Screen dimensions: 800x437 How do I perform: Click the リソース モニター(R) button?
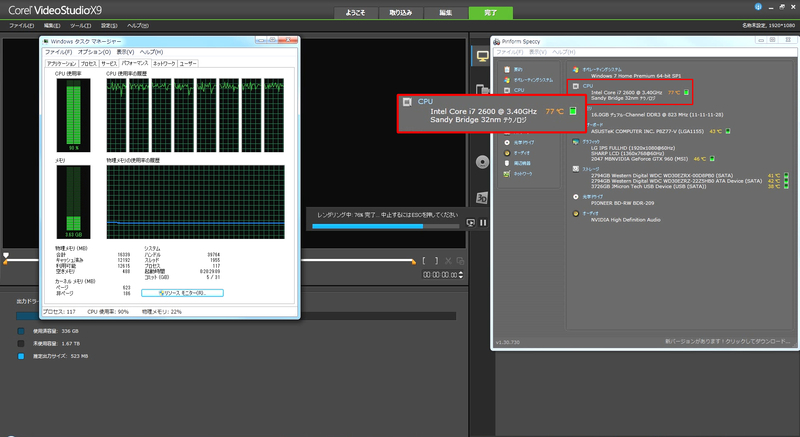coord(182,293)
